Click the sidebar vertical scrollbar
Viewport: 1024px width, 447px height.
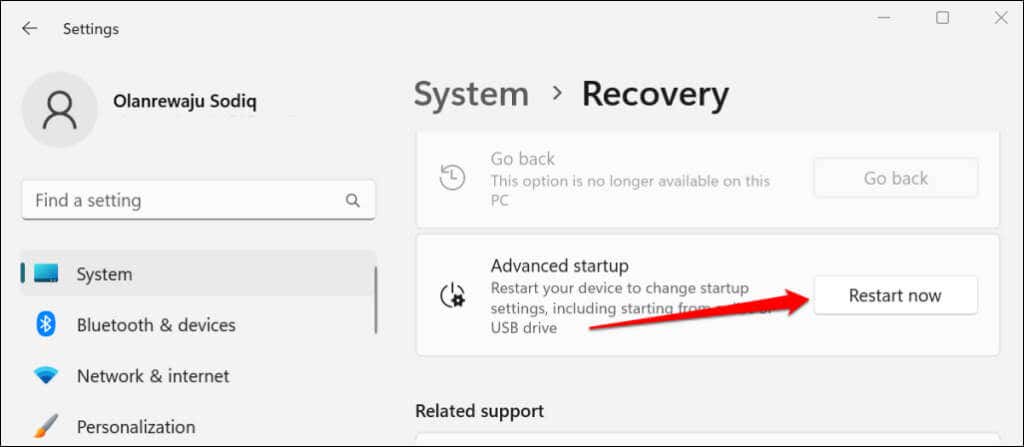pyautogui.click(x=376, y=301)
